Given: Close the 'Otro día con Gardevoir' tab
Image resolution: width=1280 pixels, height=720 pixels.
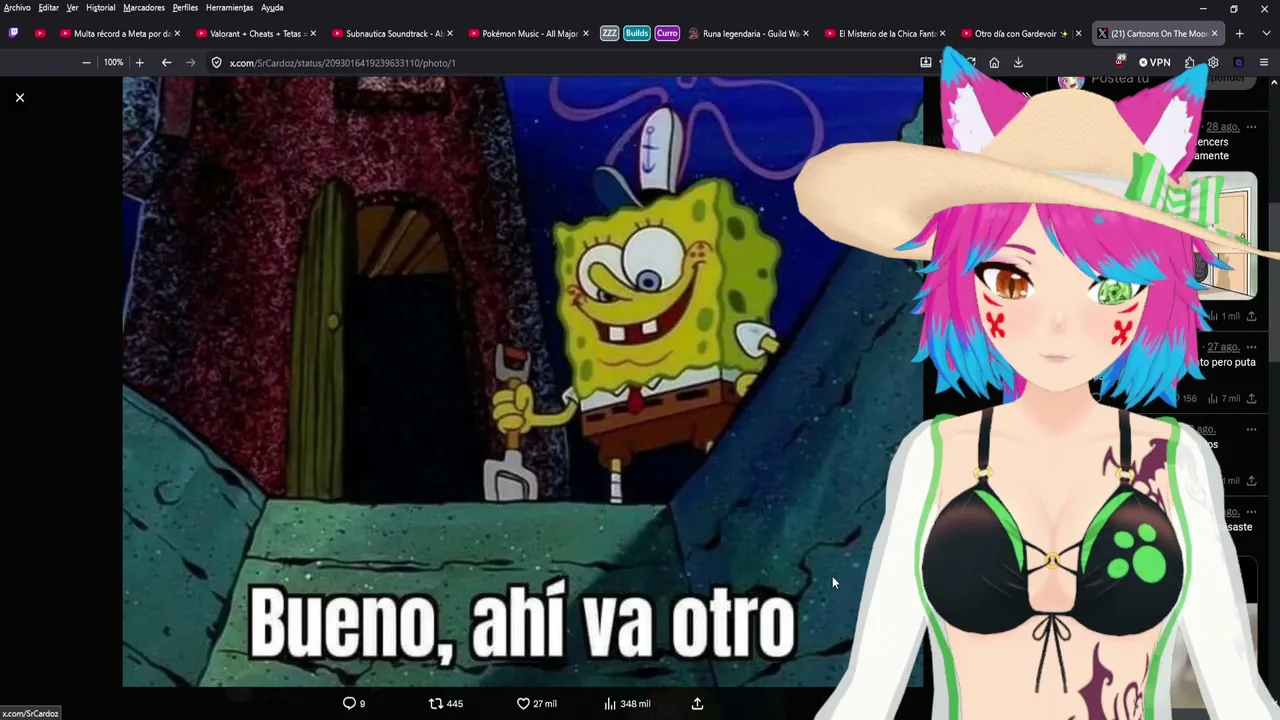Looking at the screenshot, I should [x=1078, y=33].
